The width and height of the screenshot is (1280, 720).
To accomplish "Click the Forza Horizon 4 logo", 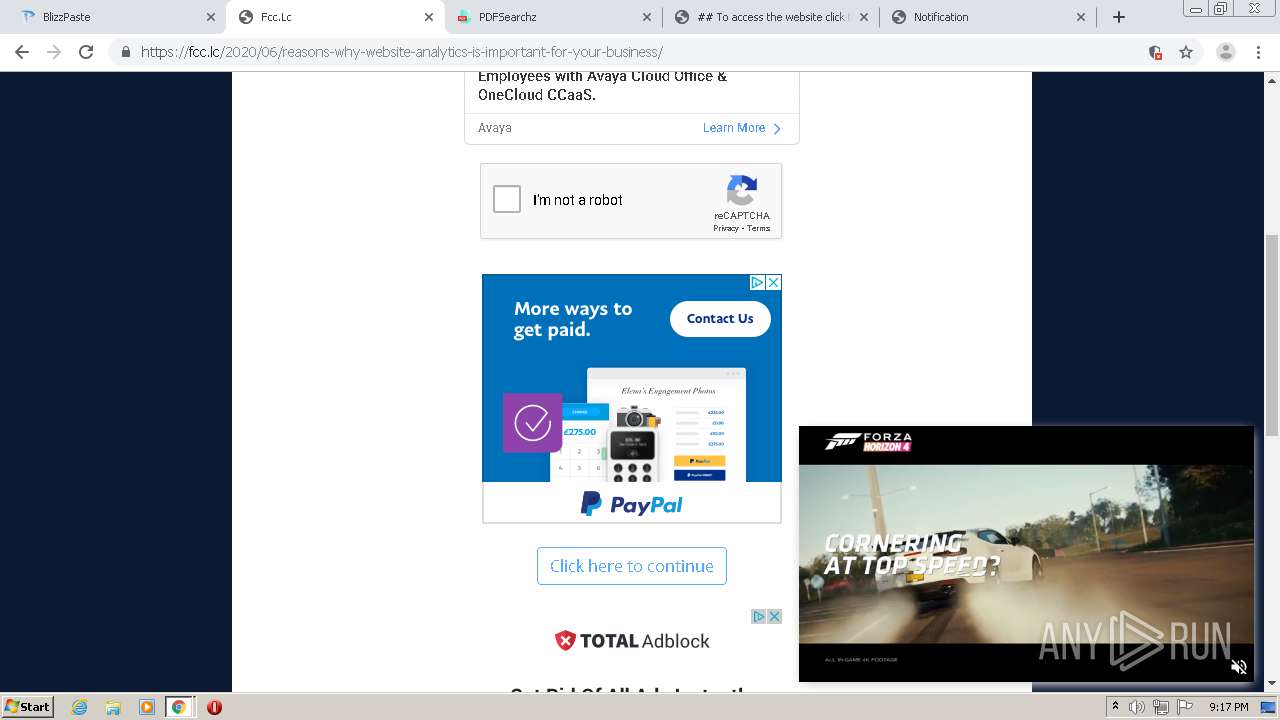I will click(867, 441).
